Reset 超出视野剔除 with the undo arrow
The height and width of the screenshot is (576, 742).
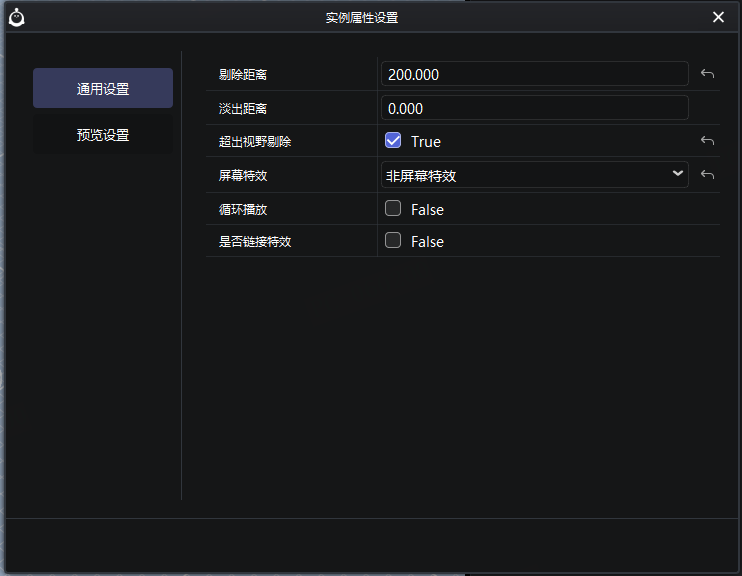707,141
